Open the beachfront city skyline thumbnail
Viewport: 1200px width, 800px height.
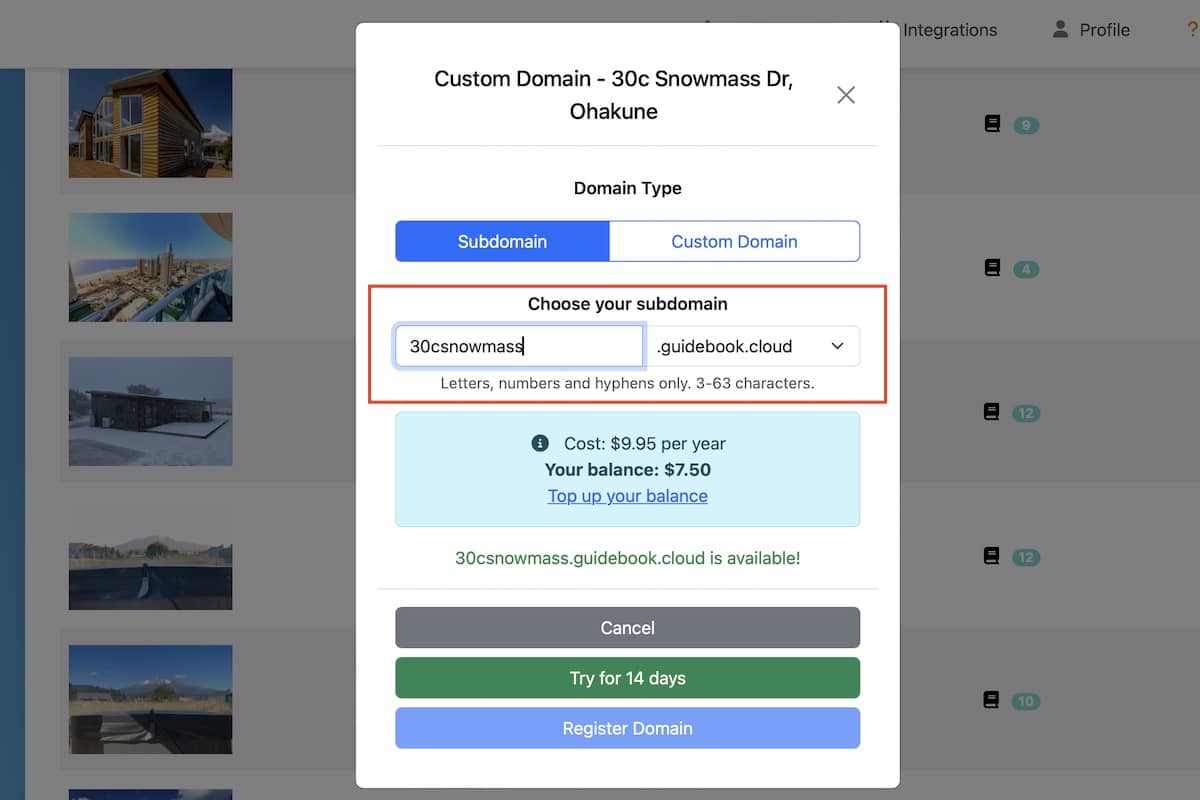coord(150,267)
